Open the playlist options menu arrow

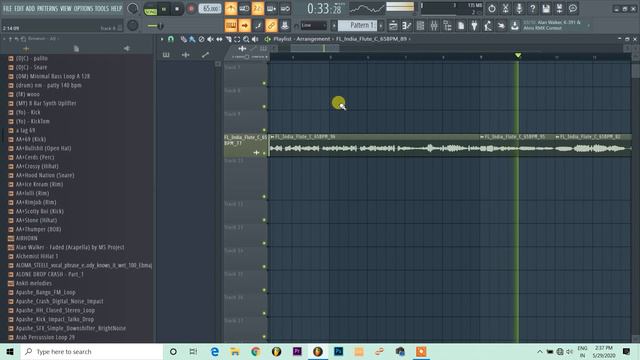pos(162,39)
